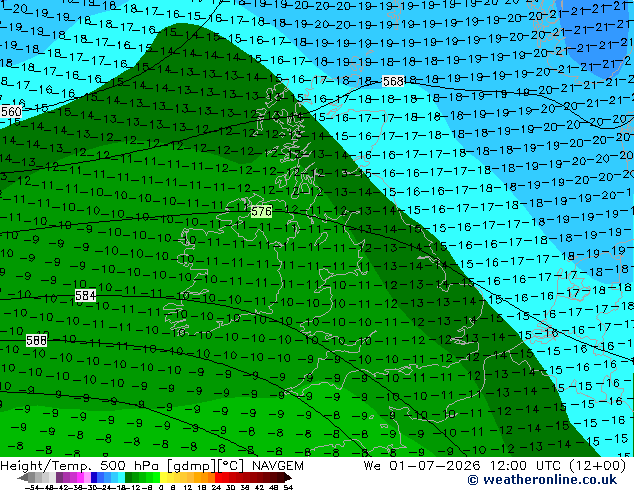Click the 584 geopotential contour label
Viewport: 634px width, 490px height.
click(85, 296)
